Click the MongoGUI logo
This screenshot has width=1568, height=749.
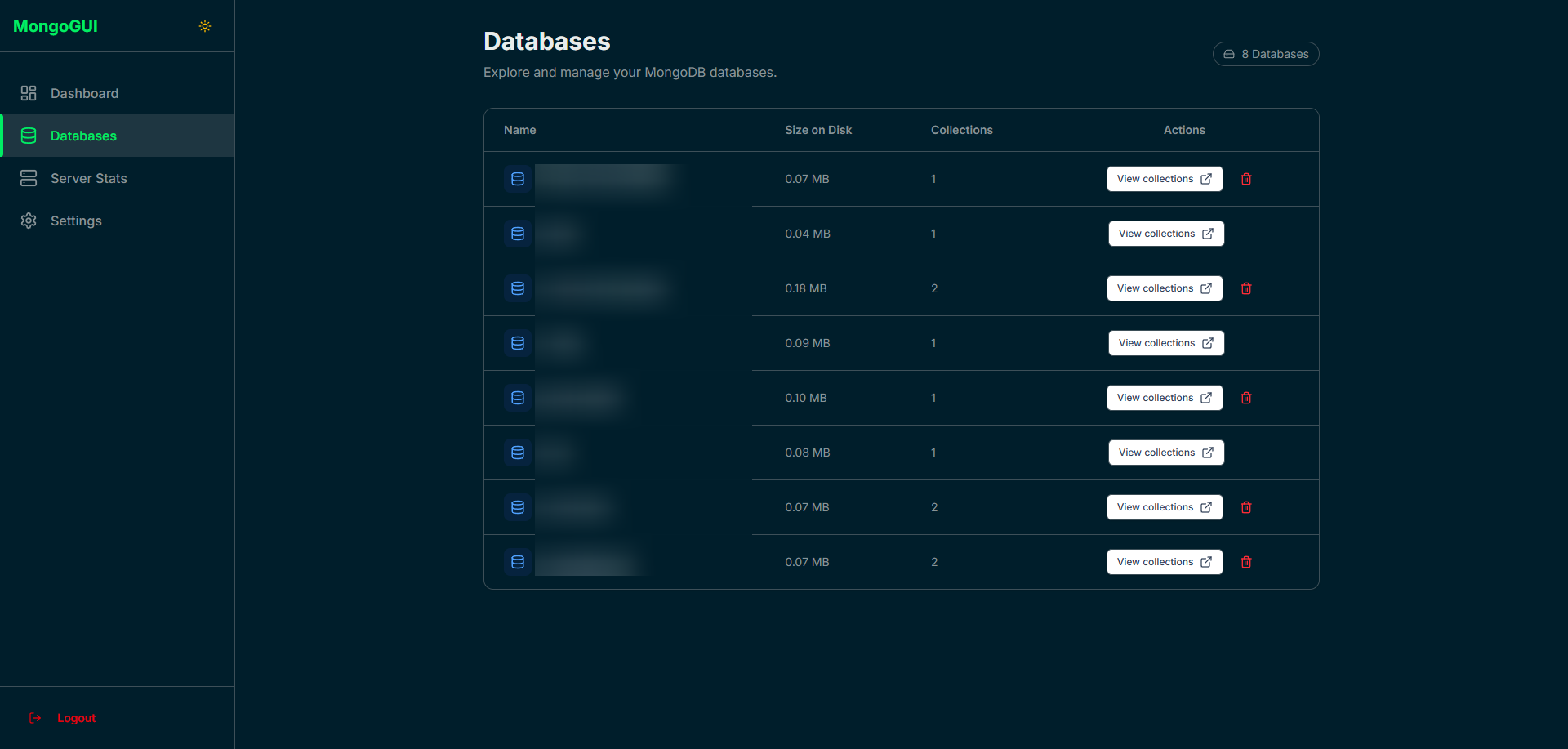tap(56, 26)
